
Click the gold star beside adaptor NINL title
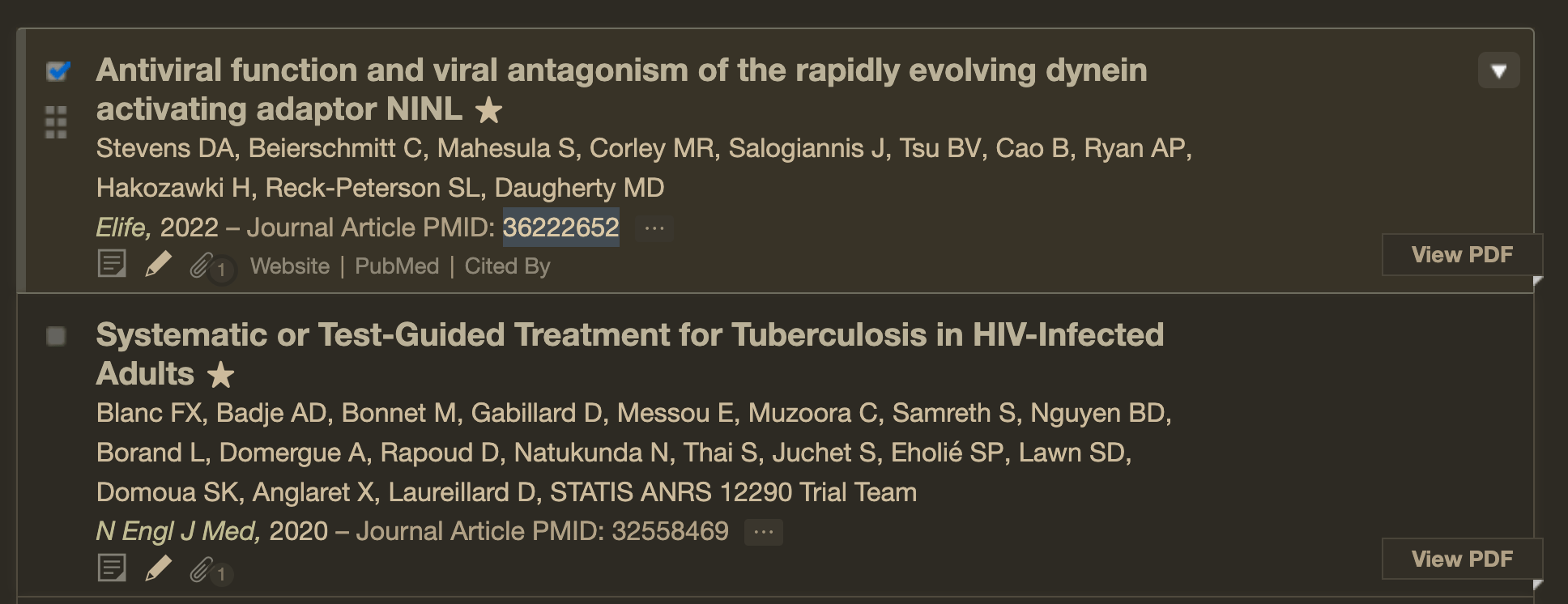pyautogui.click(x=488, y=110)
